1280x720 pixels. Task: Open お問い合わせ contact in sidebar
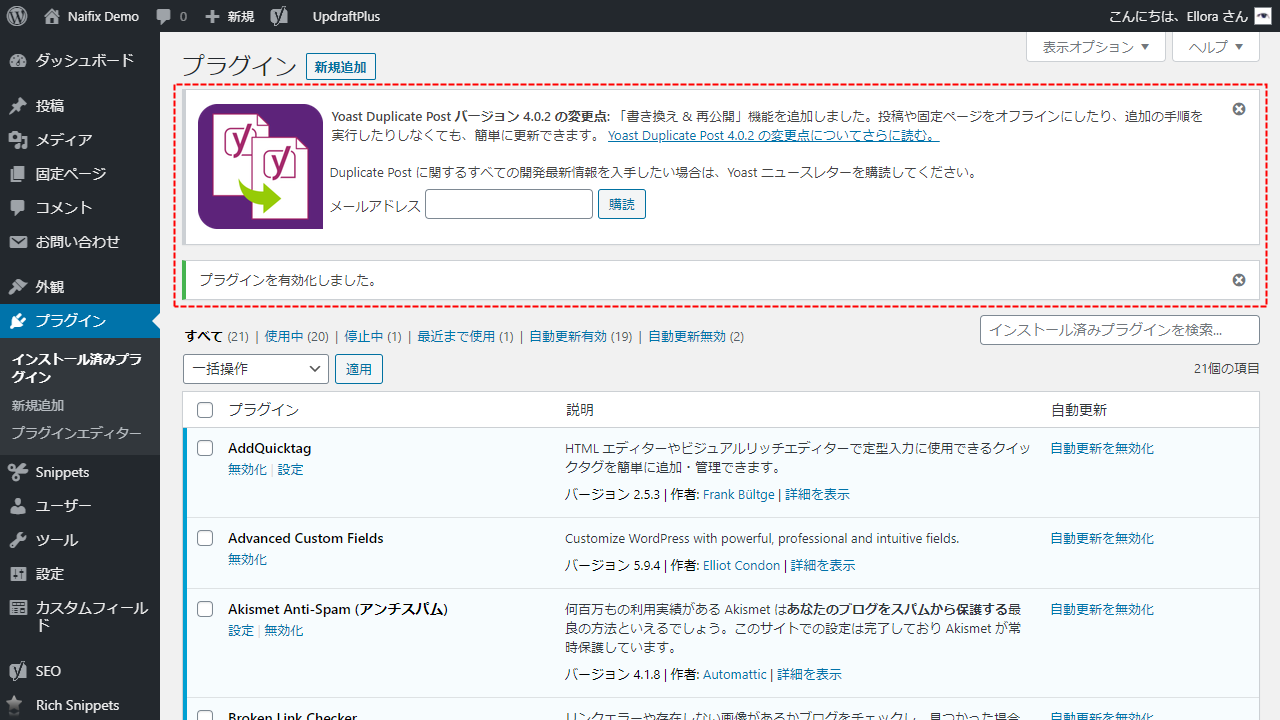click(80, 242)
